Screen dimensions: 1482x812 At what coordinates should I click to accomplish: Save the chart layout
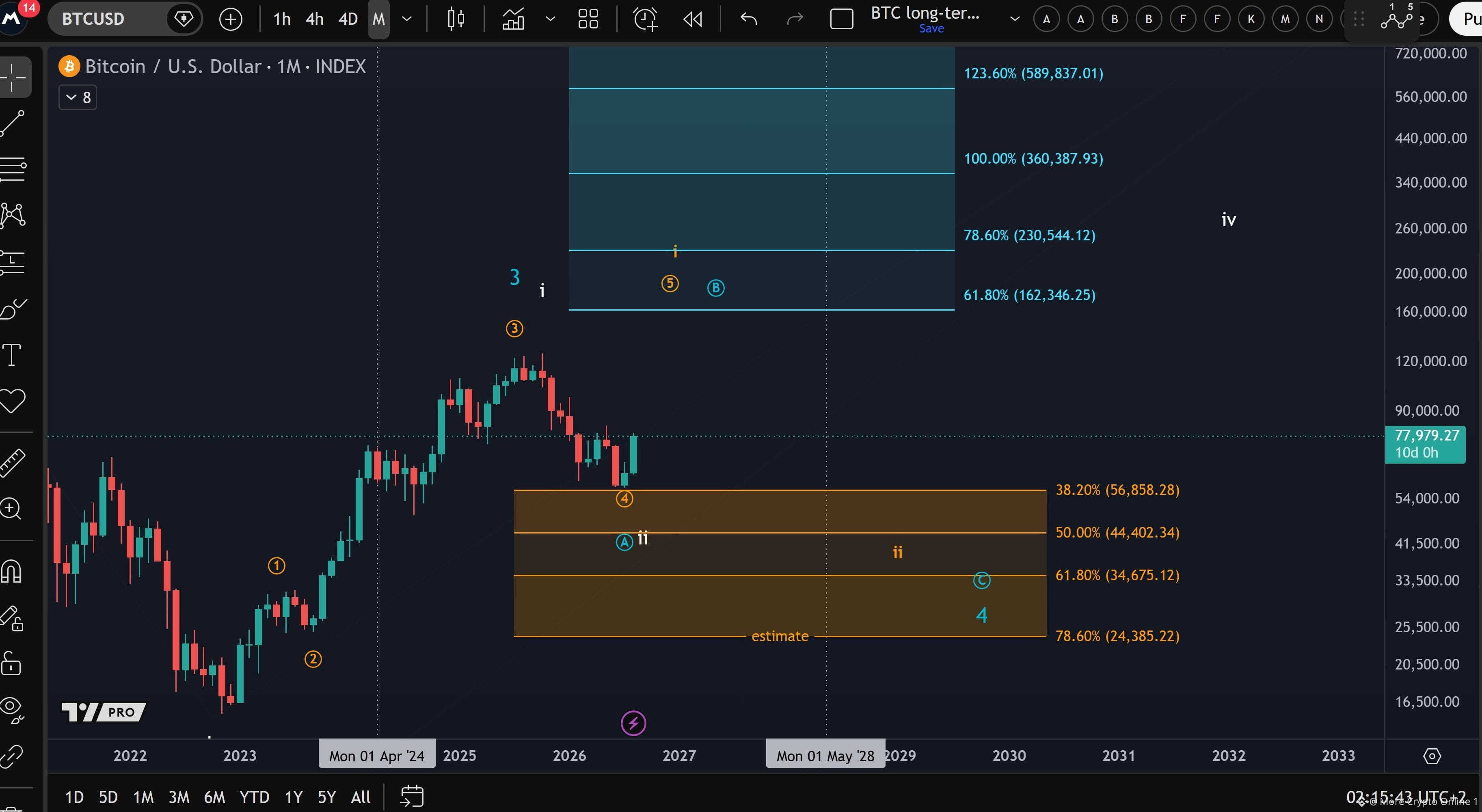(931, 28)
